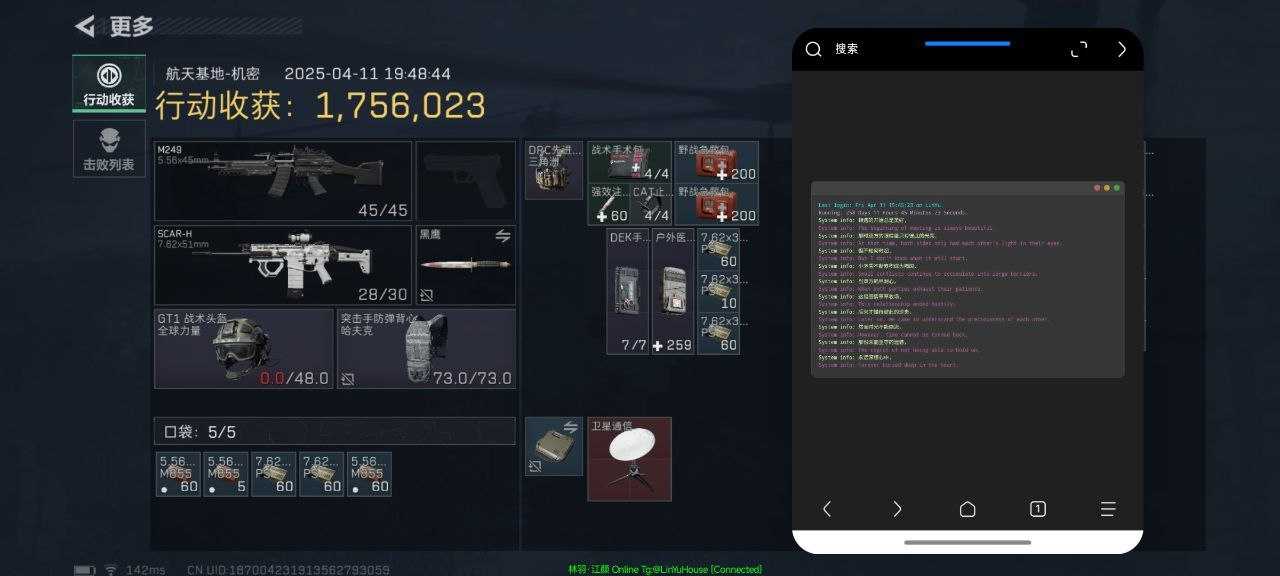Select the SCAR-H rifle slot
The image size is (1280, 576).
[283, 265]
